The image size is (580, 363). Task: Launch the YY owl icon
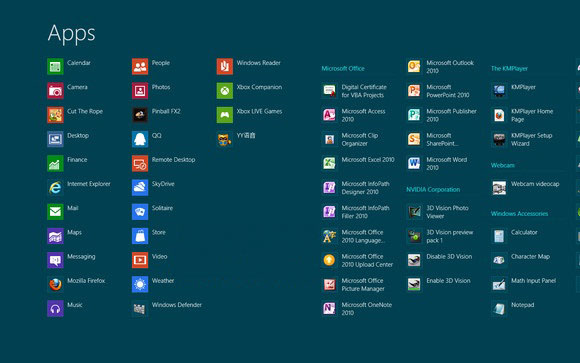(x=225, y=139)
